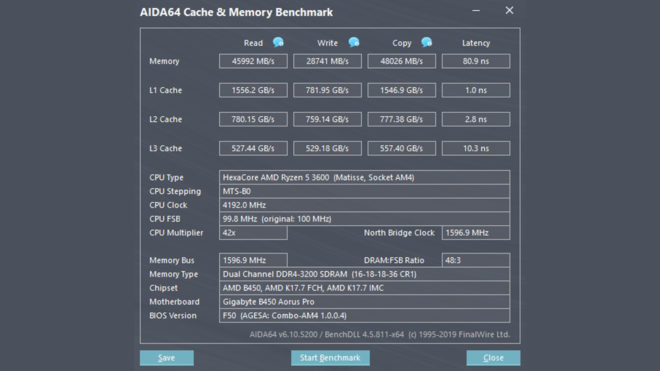660x371 pixels.
Task: Click the Copy column header text
Action: click(x=402, y=43)
